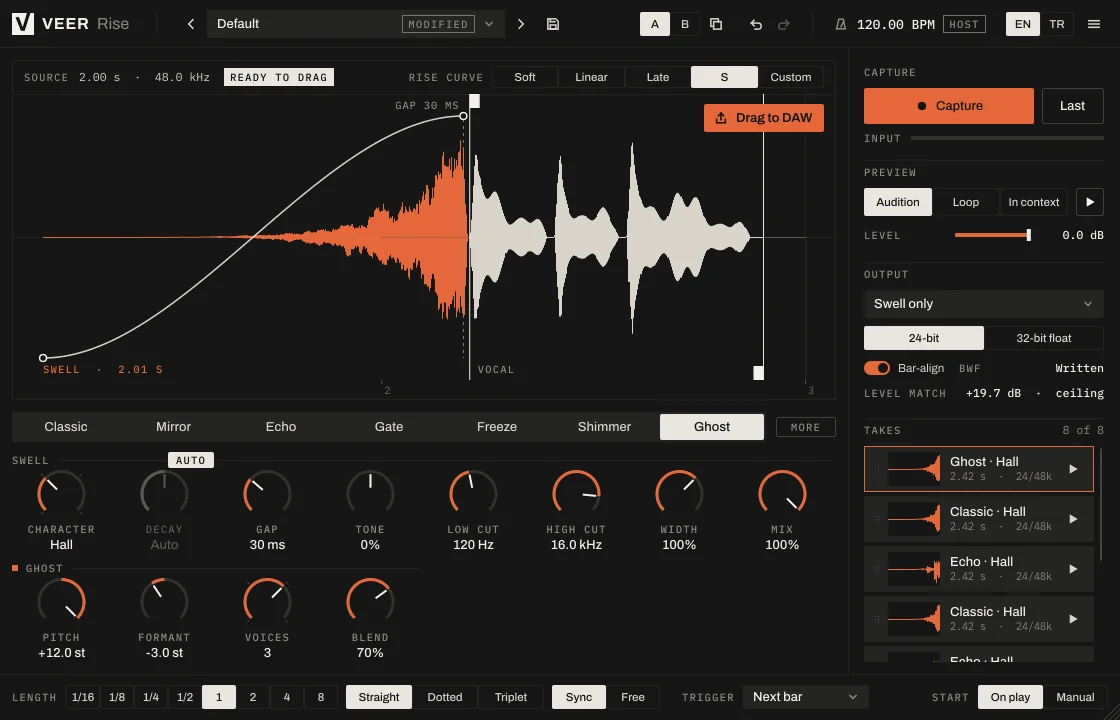This screenshot has width=1120, height=720.
Task: Click the swell curve start handle
Action: tap(43, 358)
